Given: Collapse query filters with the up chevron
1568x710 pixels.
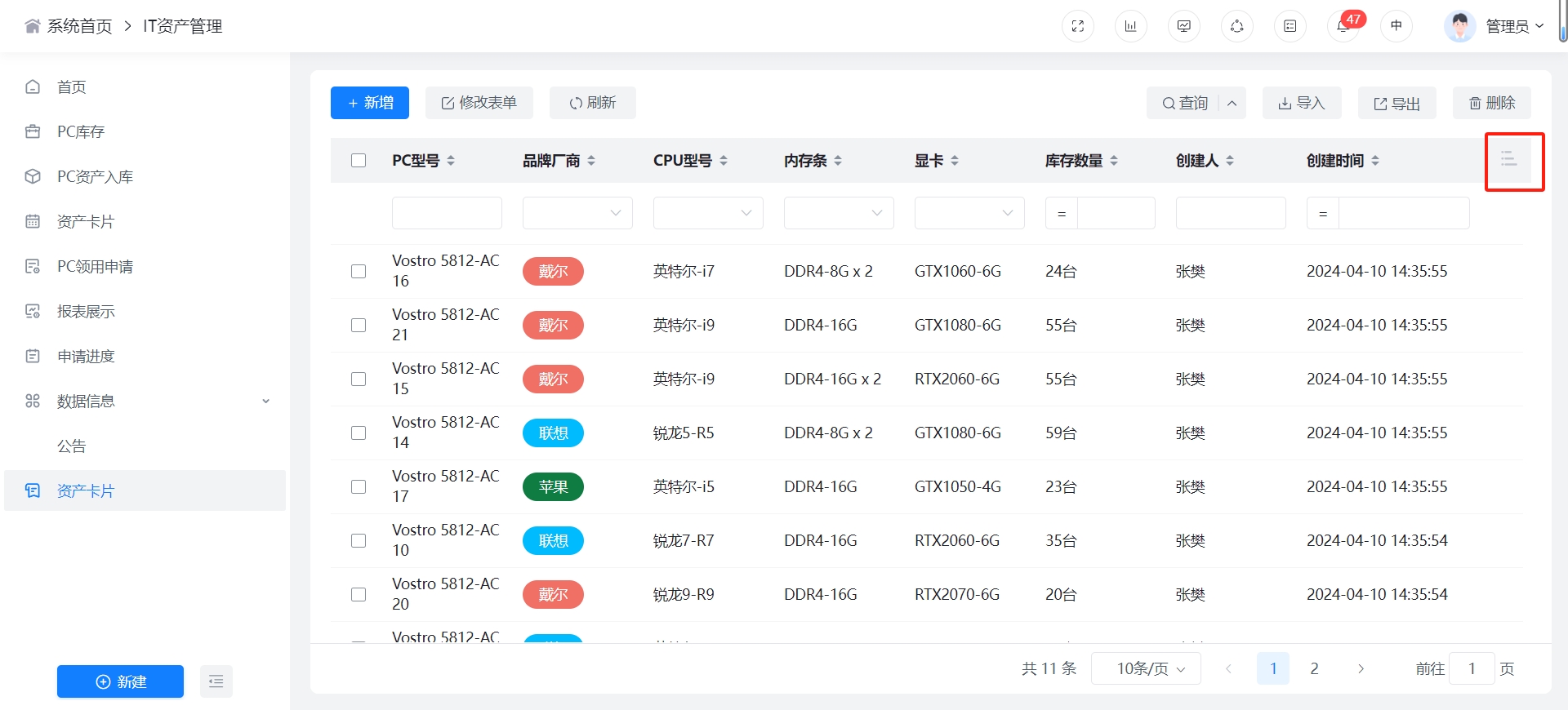Looking at the screenshot, I should click(x=1232, y=103).
